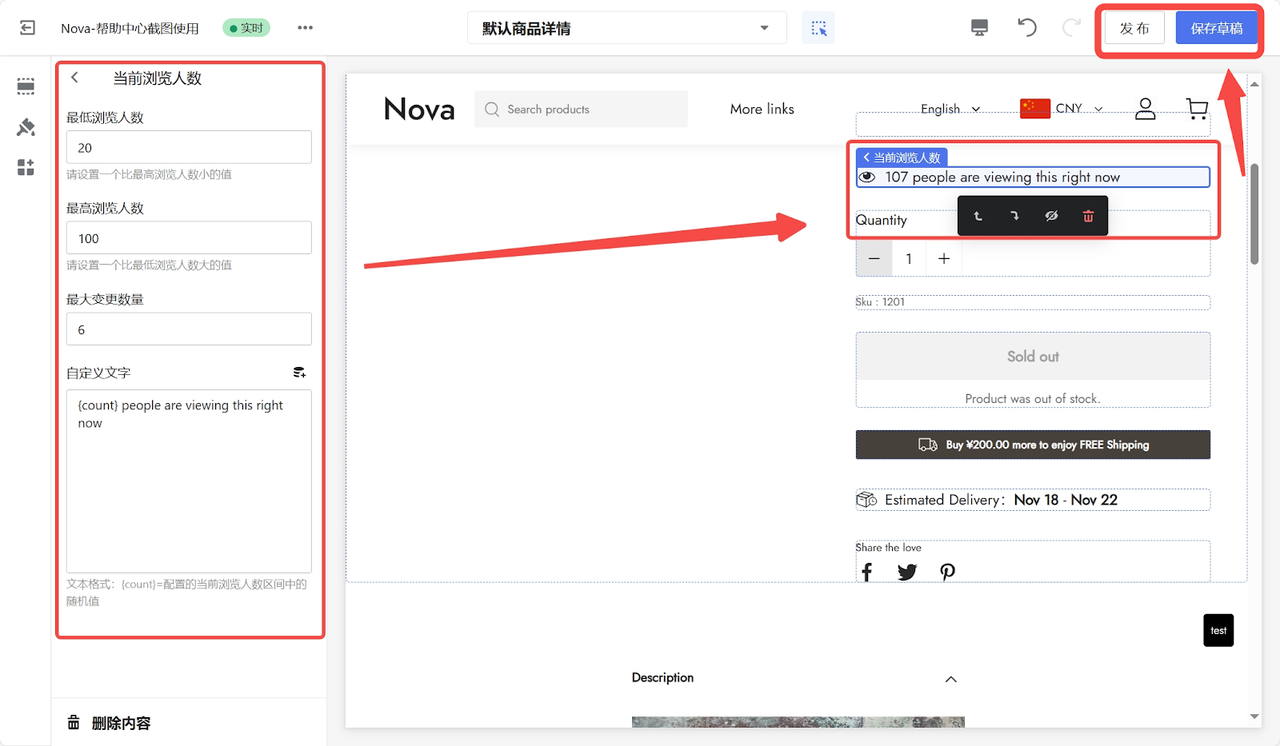Click the 最低浏览人数 input field
This screenshot has width=1280, height=746.
(189, 147)
